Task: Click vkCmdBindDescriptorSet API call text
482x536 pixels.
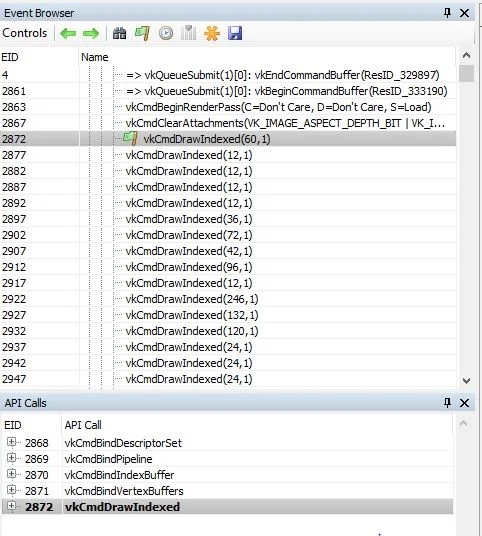Action: 123,443
